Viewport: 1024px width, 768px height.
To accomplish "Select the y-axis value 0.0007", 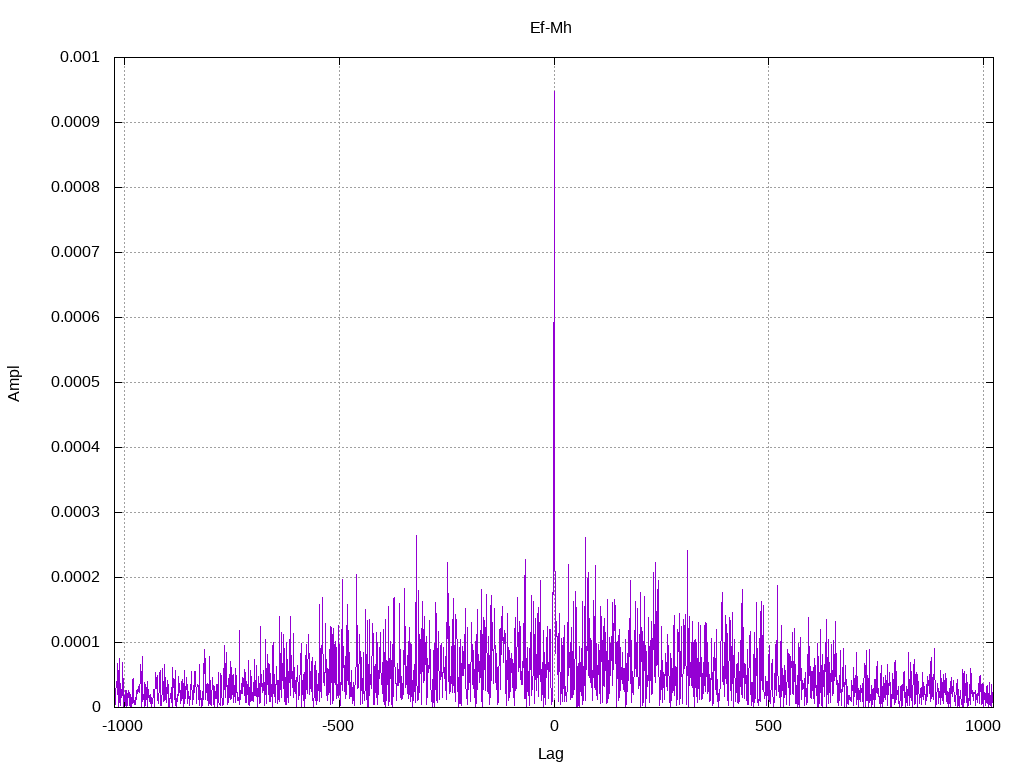I will click(75, 252).
